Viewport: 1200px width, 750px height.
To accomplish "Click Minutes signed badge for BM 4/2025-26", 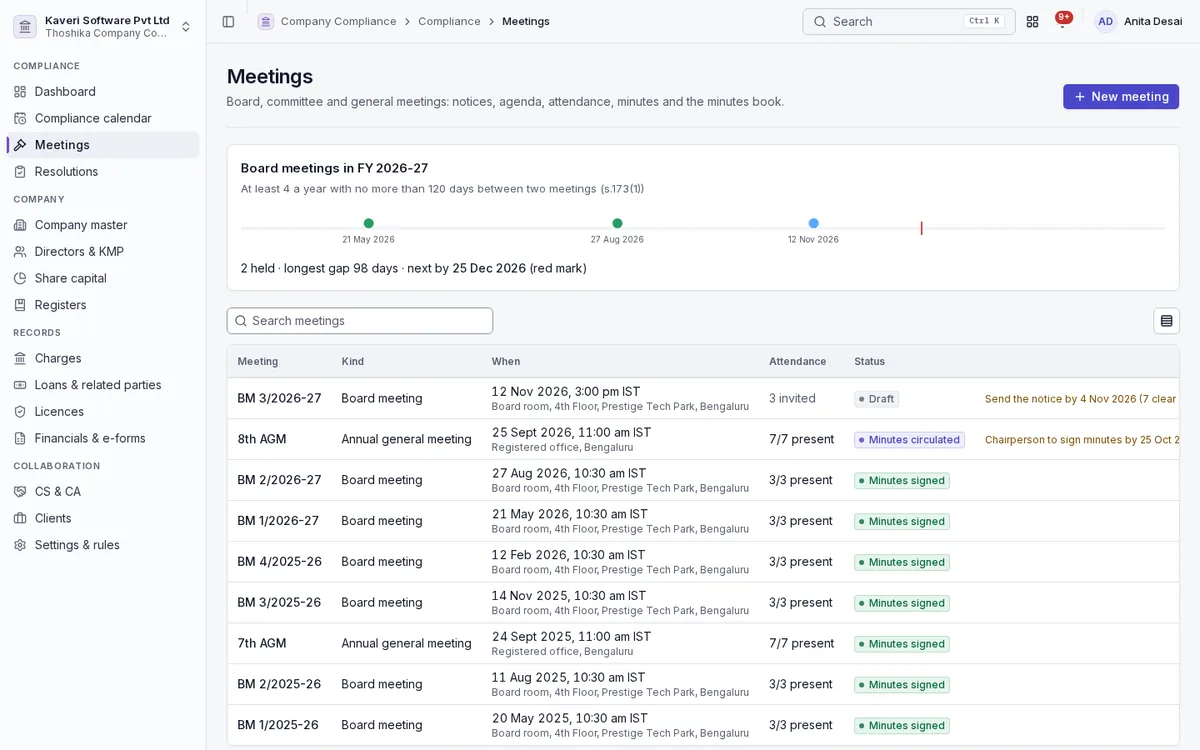I will (x=902, y=562).
